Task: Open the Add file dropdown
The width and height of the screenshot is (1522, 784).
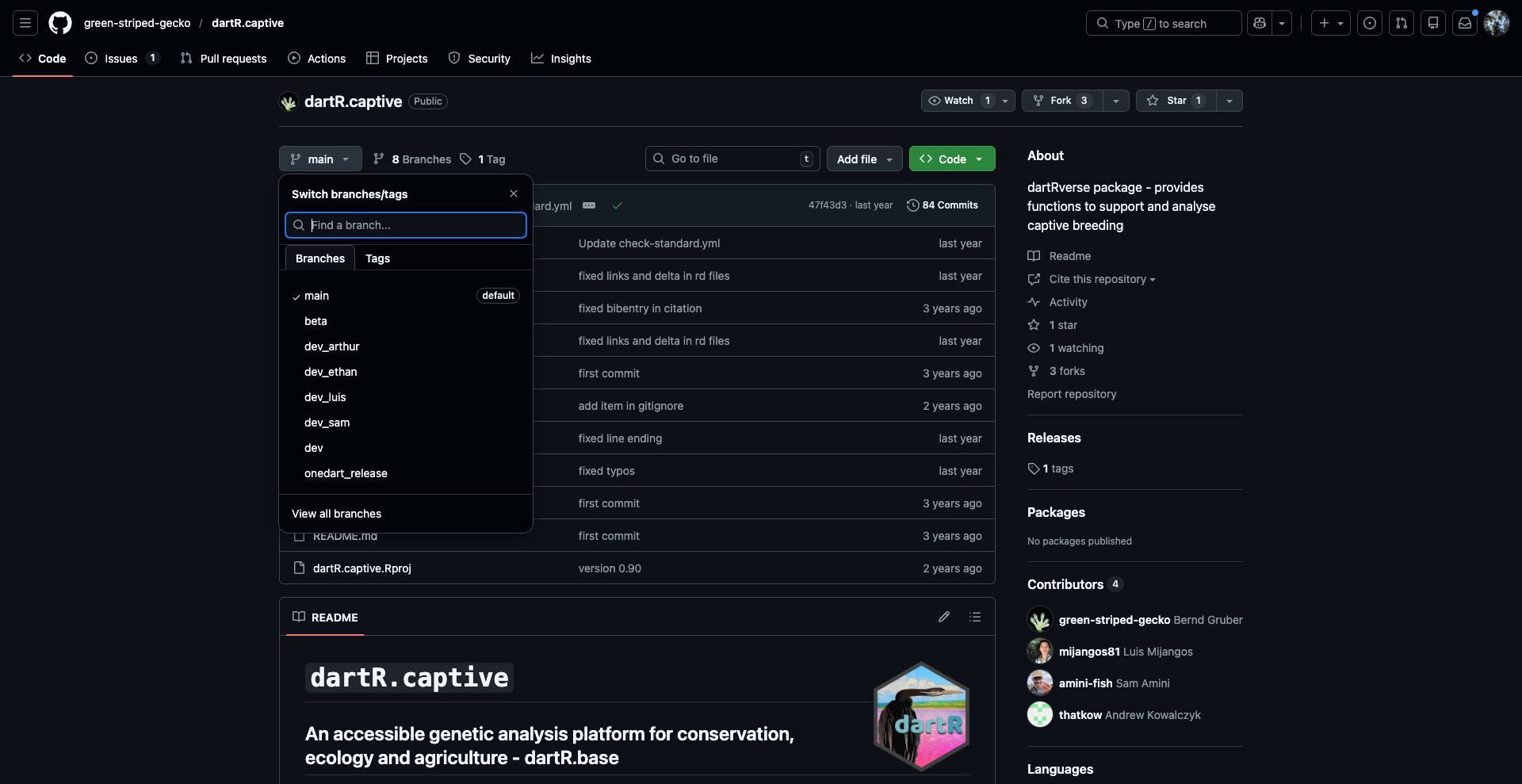Action: (x=864, y=159)
